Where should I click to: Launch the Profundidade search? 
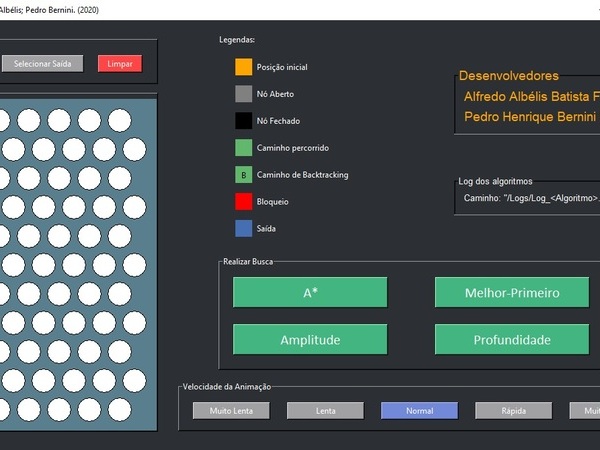point(511,340)
